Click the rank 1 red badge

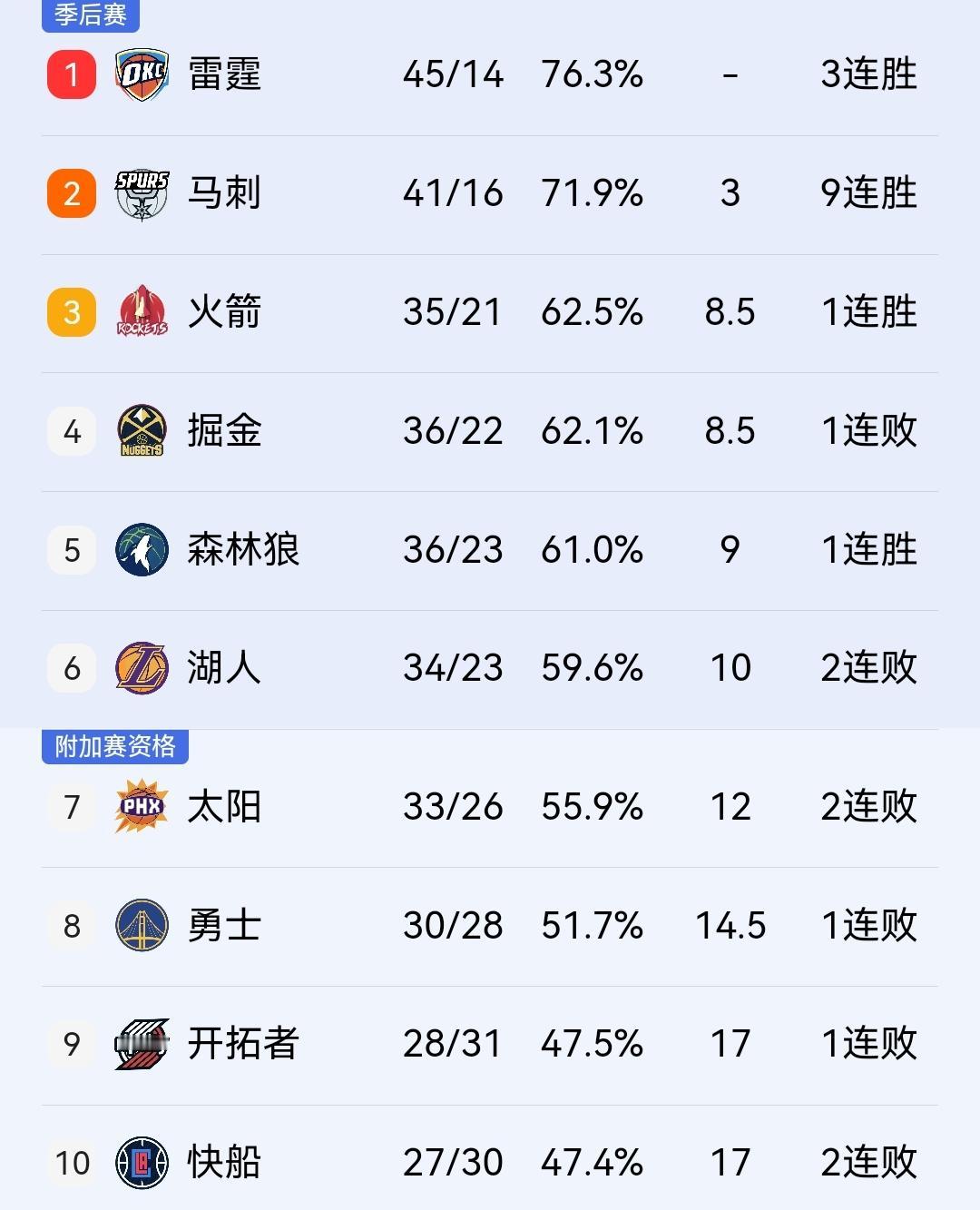(70, 74)
